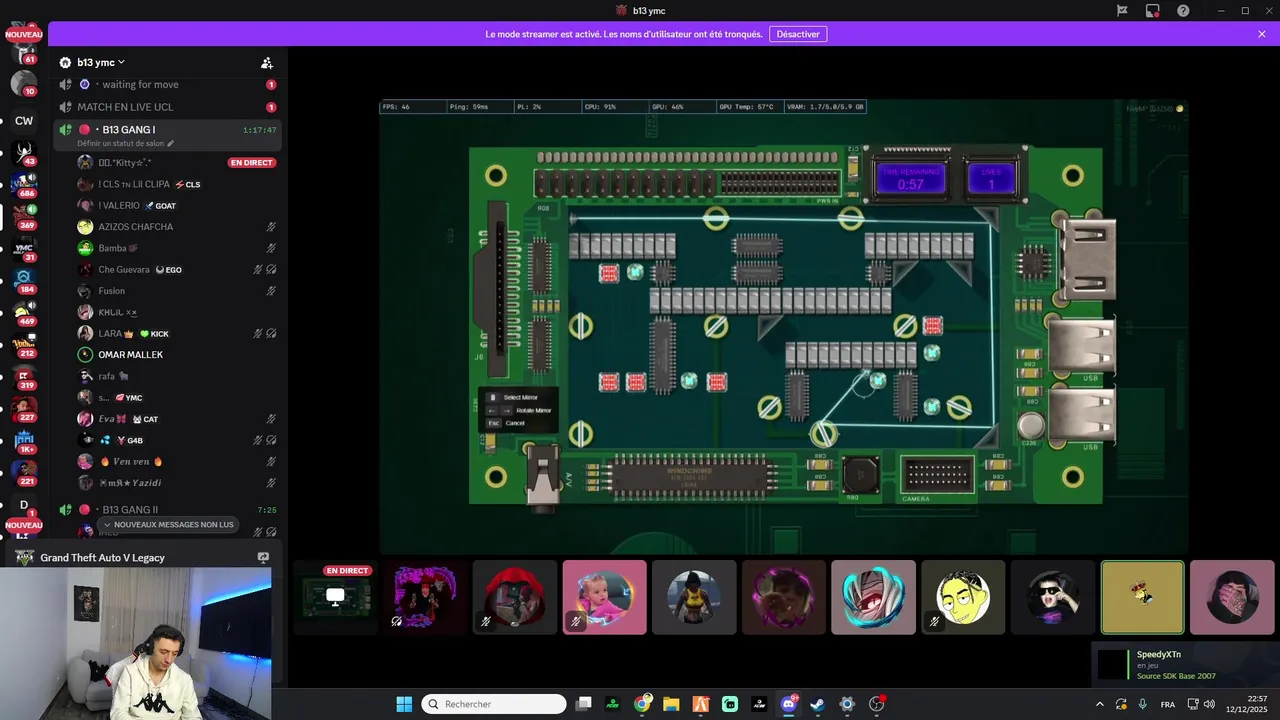
Task: Select the red hooded avatar participant tile
Action: point(515,597)
